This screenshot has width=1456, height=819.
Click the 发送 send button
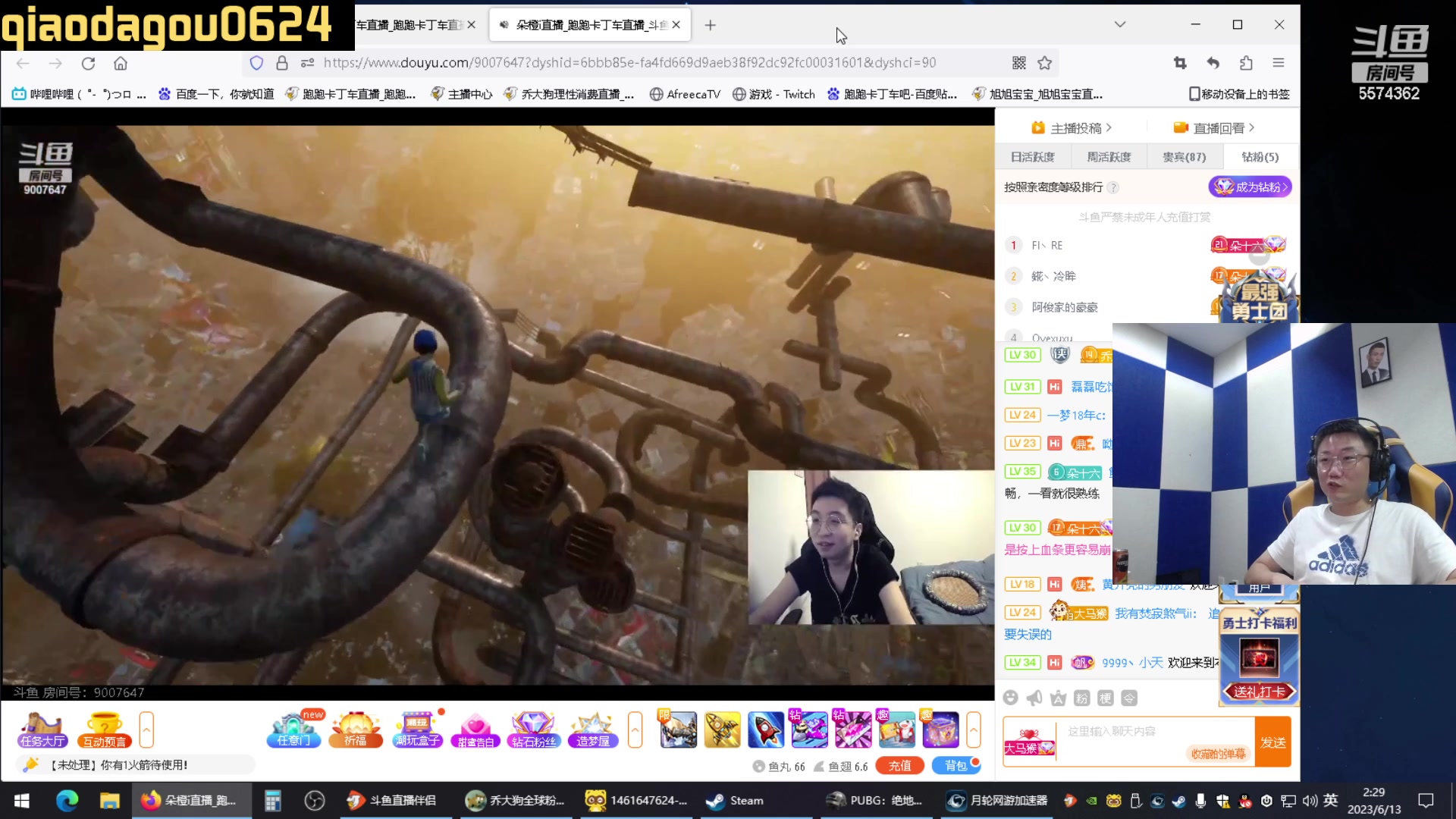pos(1272,742)
